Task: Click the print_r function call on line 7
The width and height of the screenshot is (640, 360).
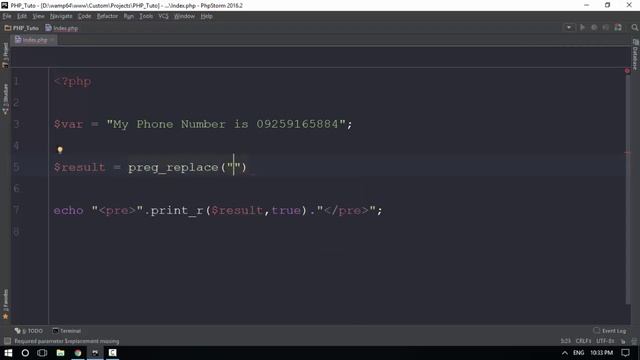Action: (177, 211)
